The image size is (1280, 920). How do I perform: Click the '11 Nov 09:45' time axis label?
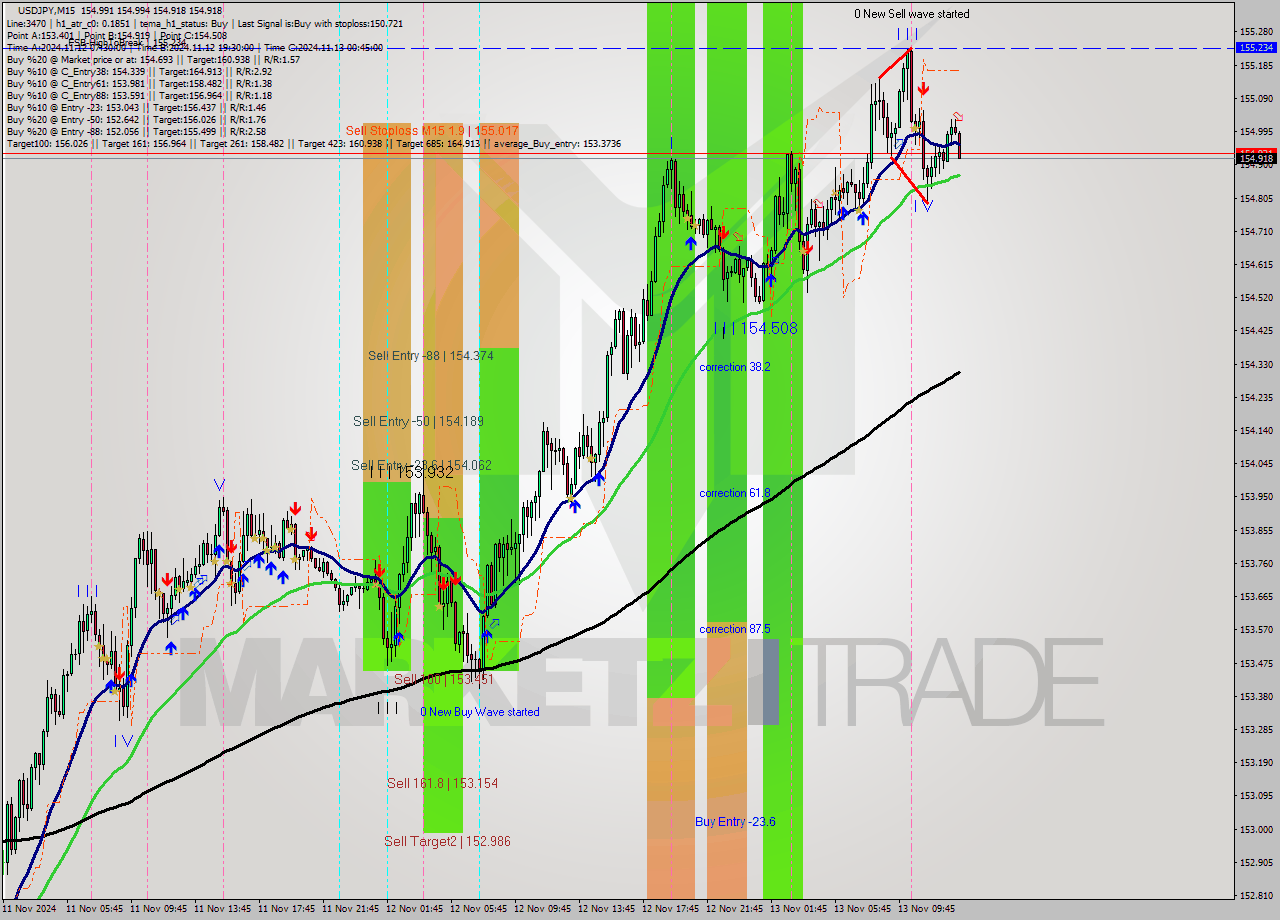pos(159,909)
